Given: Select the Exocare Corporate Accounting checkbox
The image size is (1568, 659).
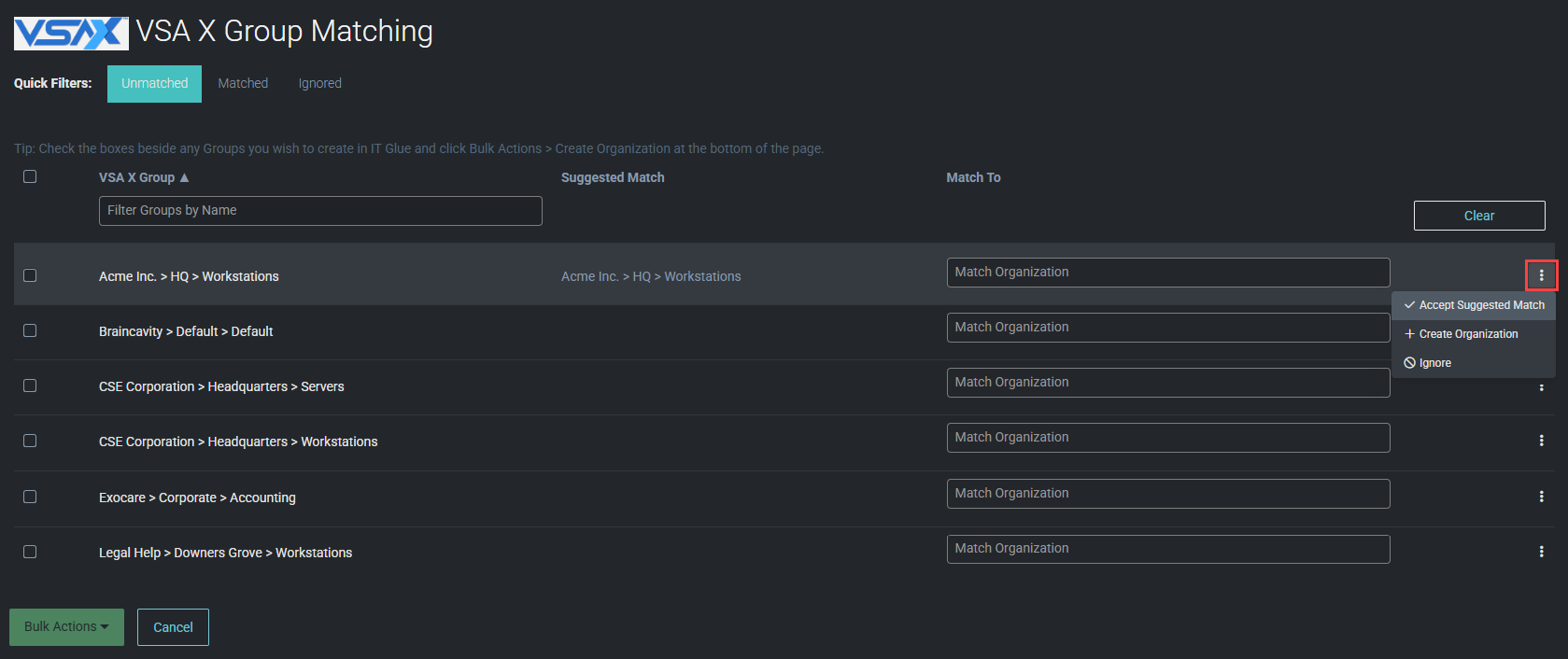Looking at the screenshot, I should (x=30, y=497).
